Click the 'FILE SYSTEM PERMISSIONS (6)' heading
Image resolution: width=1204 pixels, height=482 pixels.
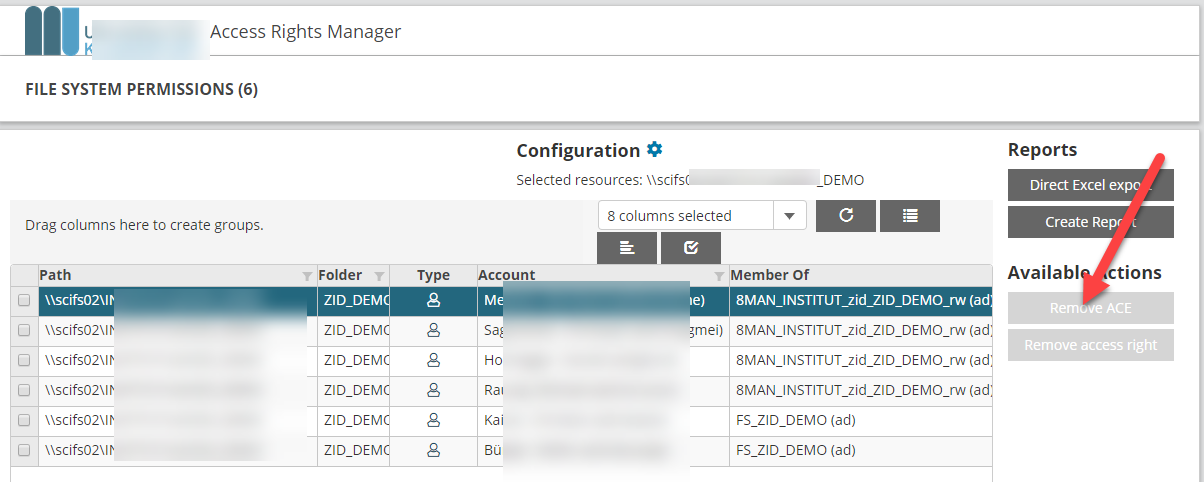(x=141, y=89)
